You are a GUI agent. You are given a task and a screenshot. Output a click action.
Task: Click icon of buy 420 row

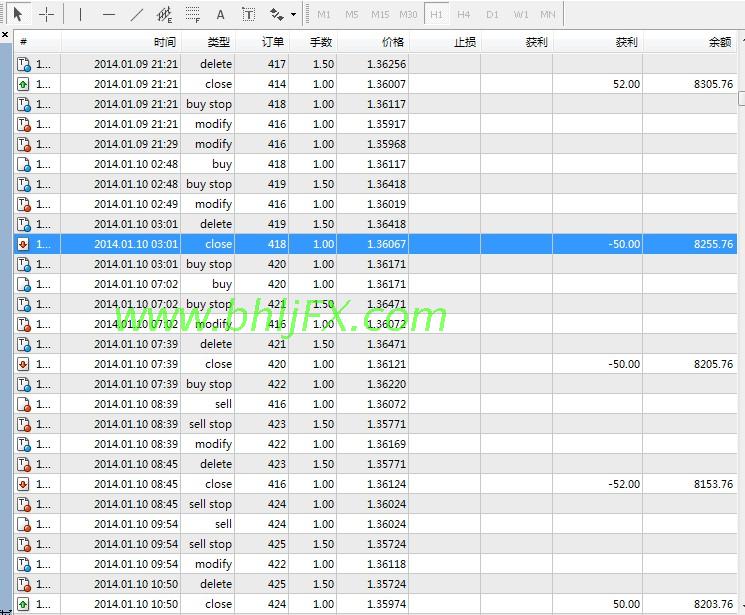[23, 284]
